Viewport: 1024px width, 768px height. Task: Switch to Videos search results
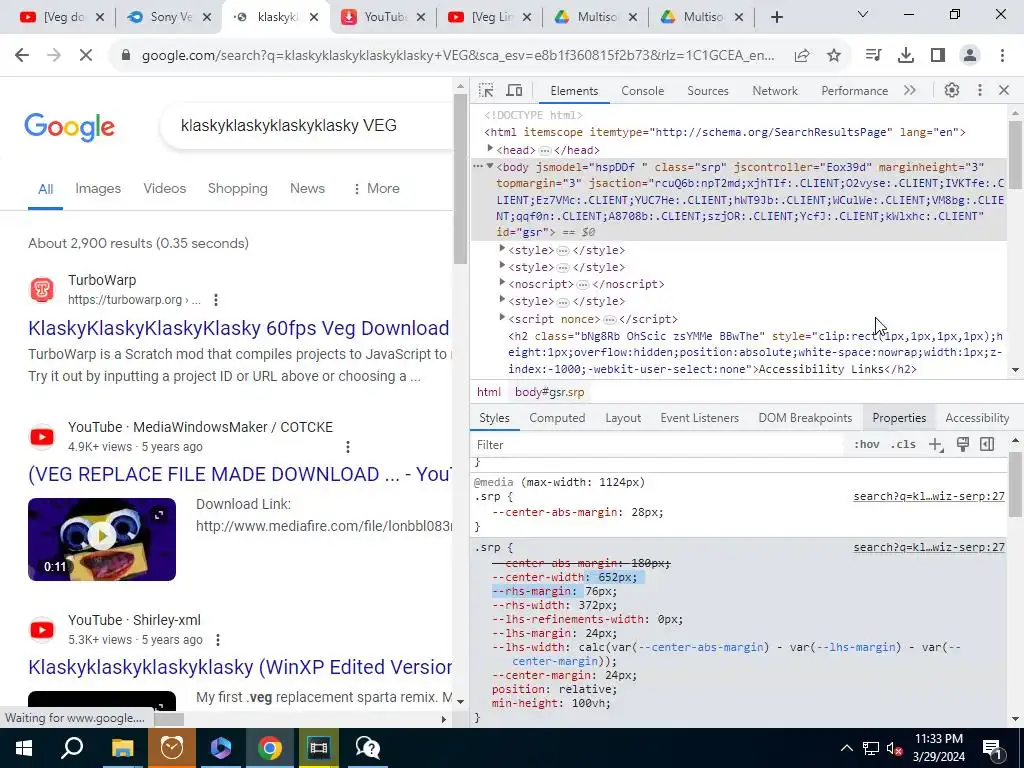165,189
